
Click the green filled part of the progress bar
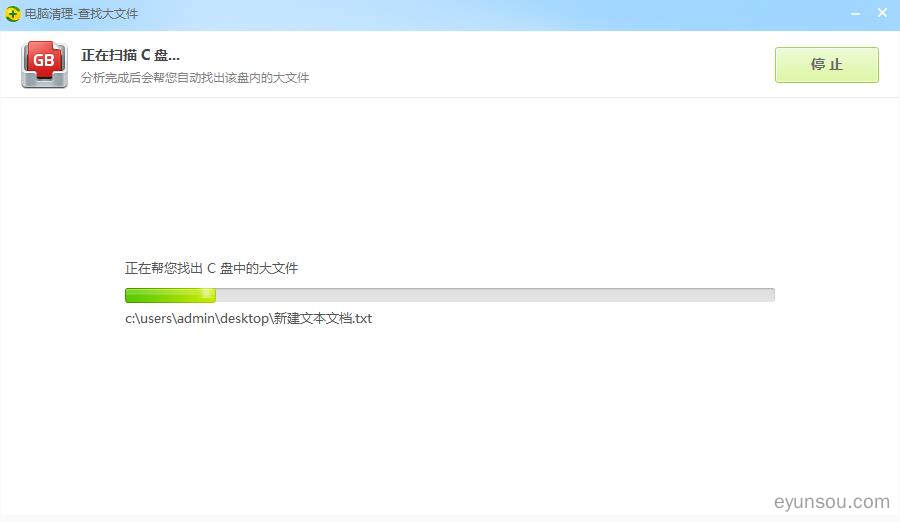[x=165, y=295]
